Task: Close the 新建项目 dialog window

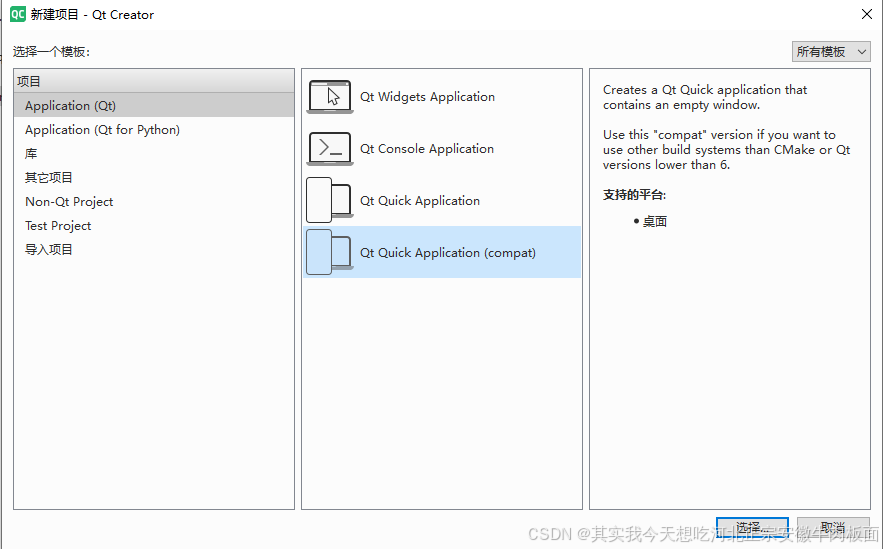Action: pos(867,14)
